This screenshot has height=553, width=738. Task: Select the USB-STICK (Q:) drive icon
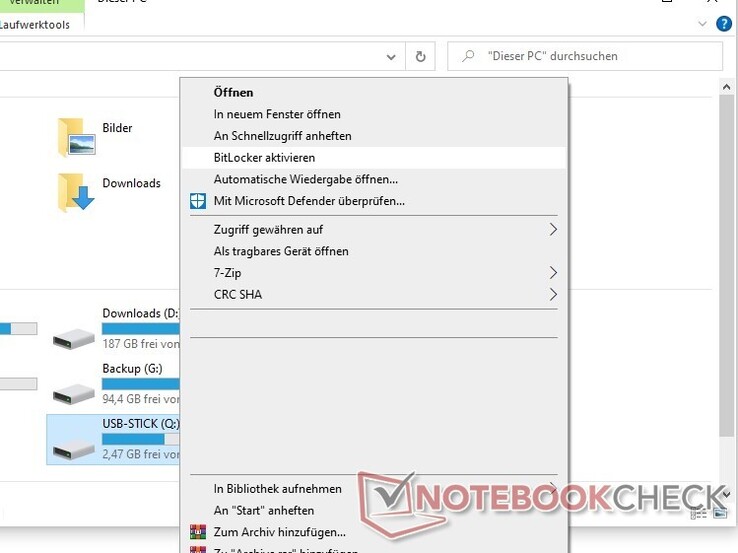73,449
